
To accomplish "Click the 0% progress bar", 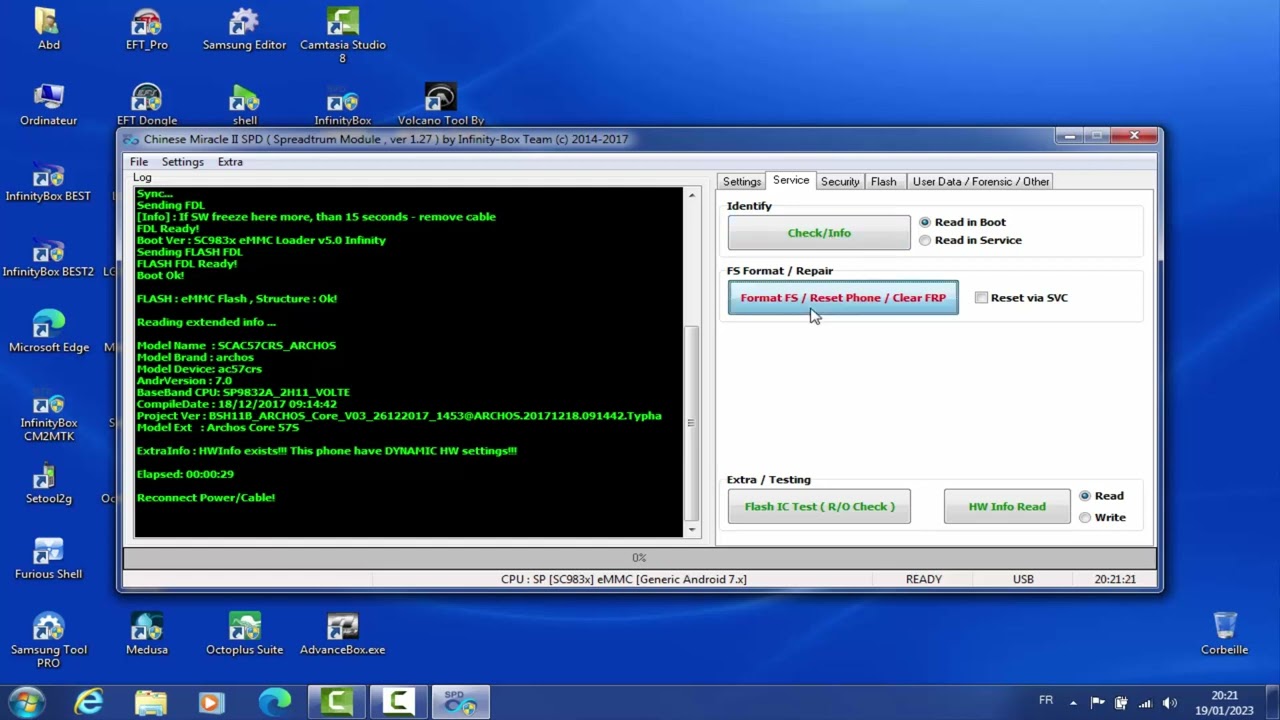I will tap(640, 557).
